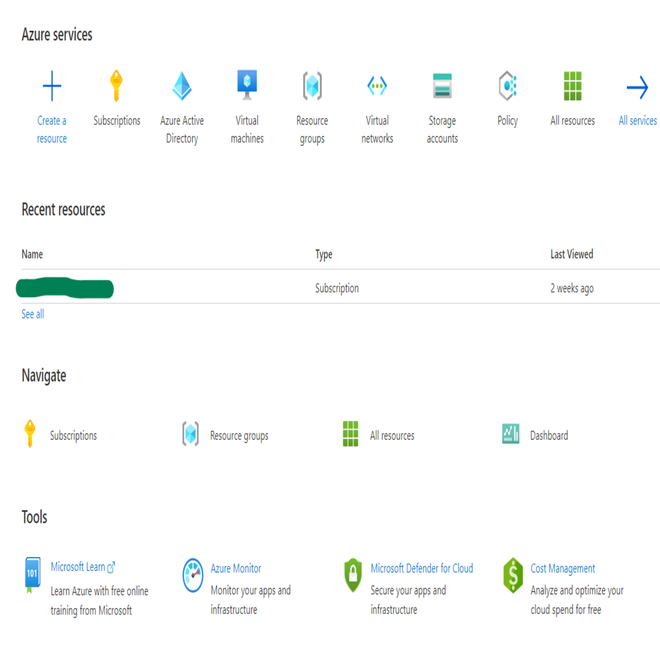The height and width of the screenshot is (660, 660).
Task: Go to Subscriptions under Navigate
Action: tap(73, 436)
